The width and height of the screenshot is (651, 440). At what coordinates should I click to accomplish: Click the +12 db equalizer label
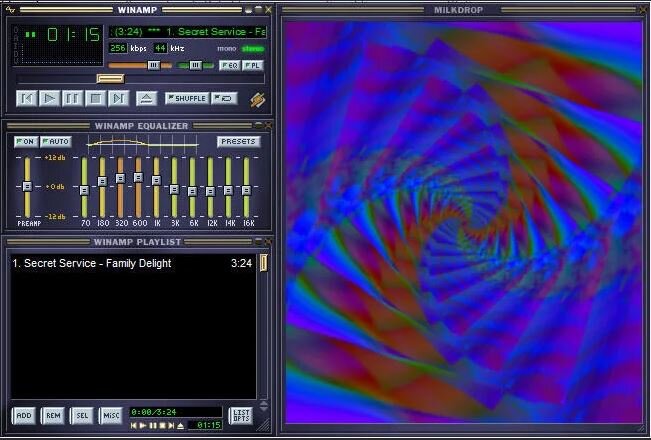[x=55, y=158]
